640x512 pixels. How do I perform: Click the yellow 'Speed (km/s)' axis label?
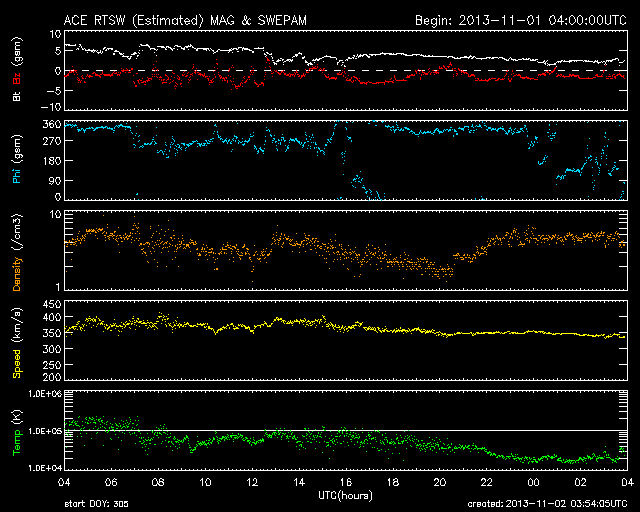(16, 343)
